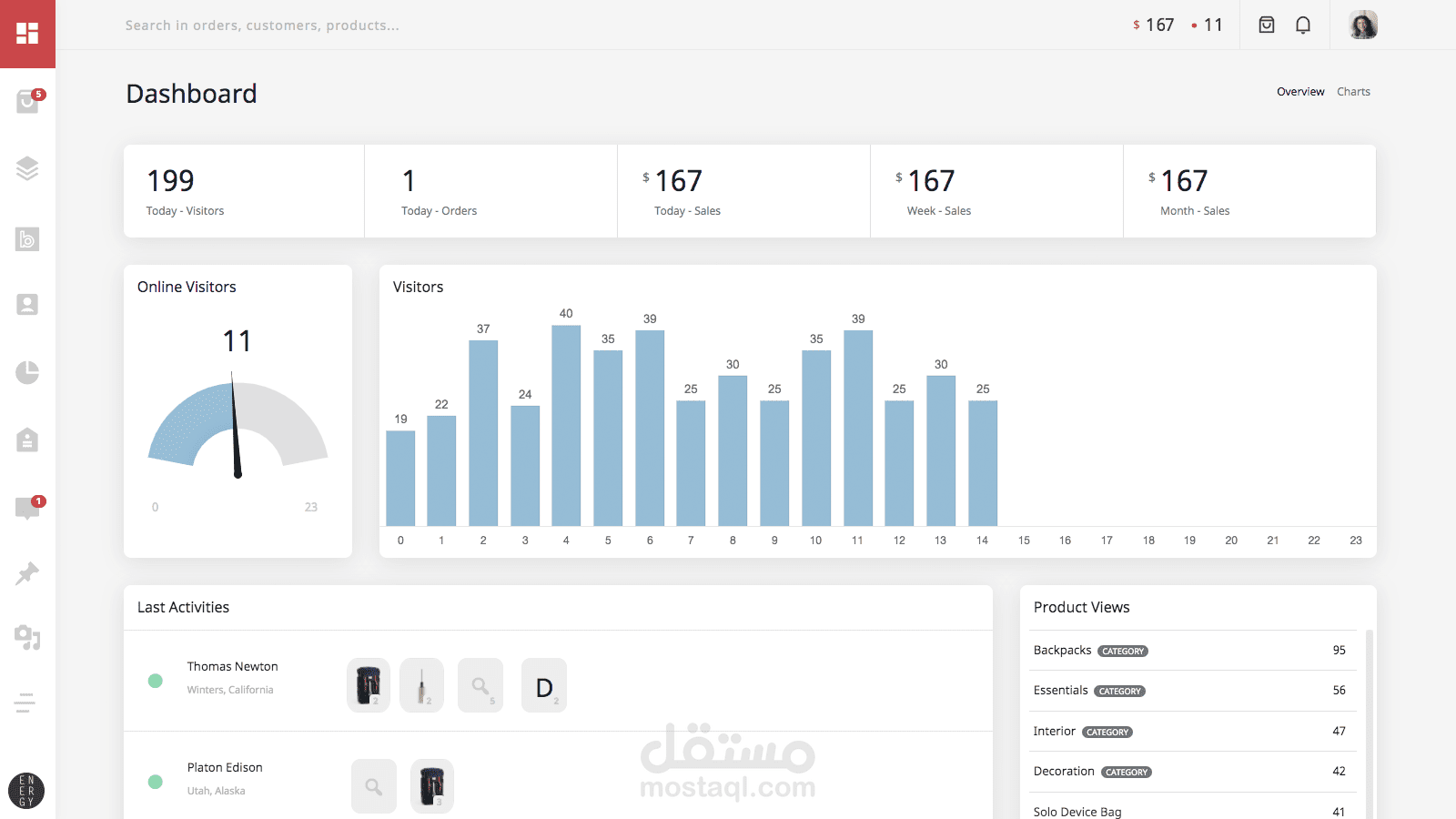Open the shopping bag icon in header

[1267, 25]
